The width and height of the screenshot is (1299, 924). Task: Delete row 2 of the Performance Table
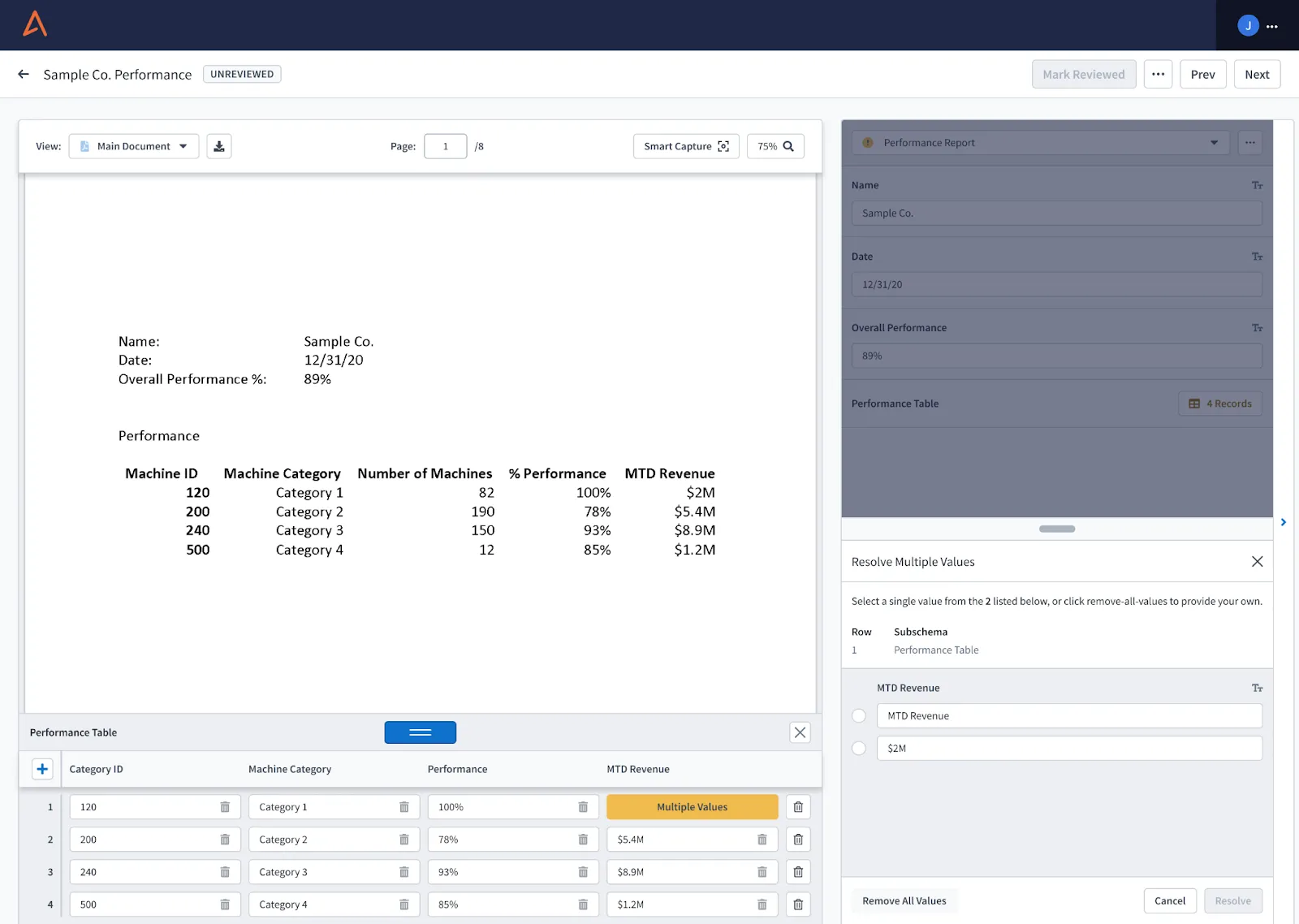[798, 840]
